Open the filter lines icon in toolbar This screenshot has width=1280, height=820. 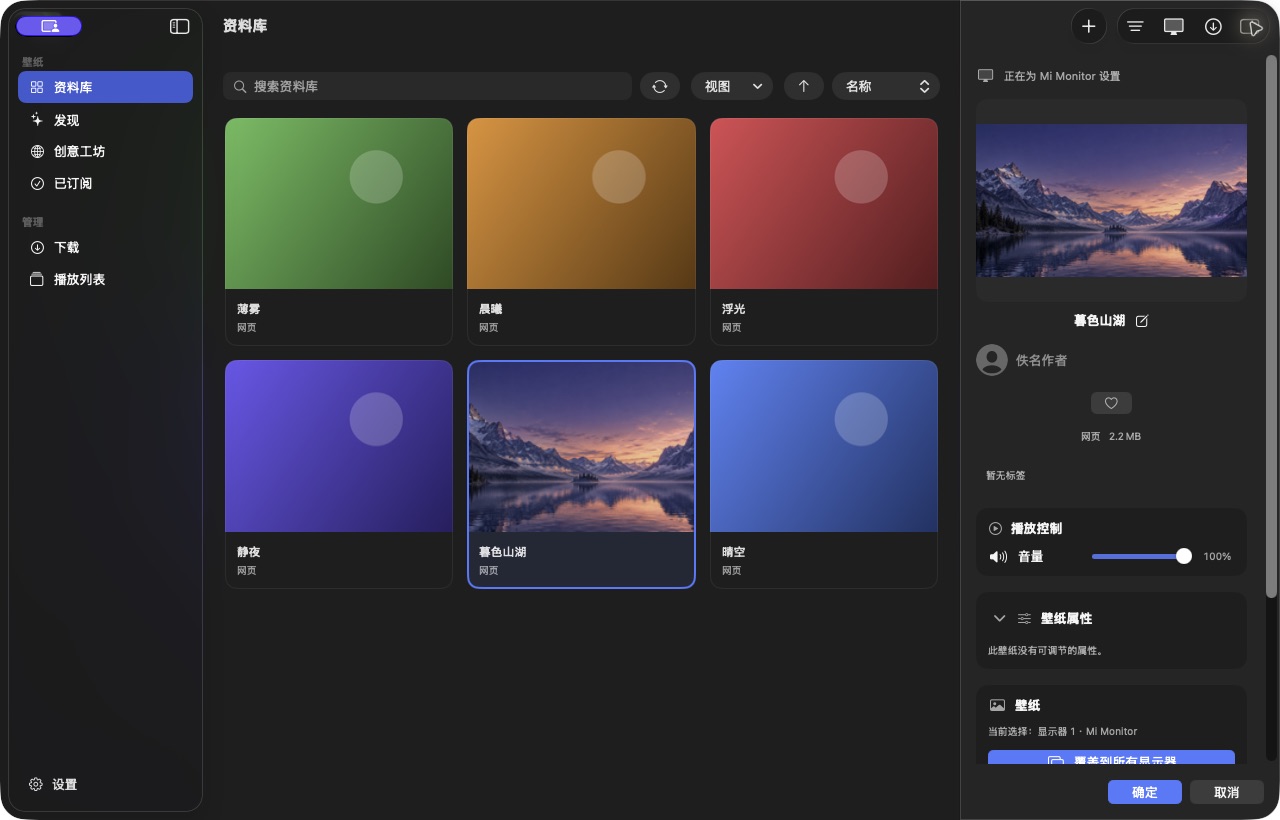tap(1135, 27)
